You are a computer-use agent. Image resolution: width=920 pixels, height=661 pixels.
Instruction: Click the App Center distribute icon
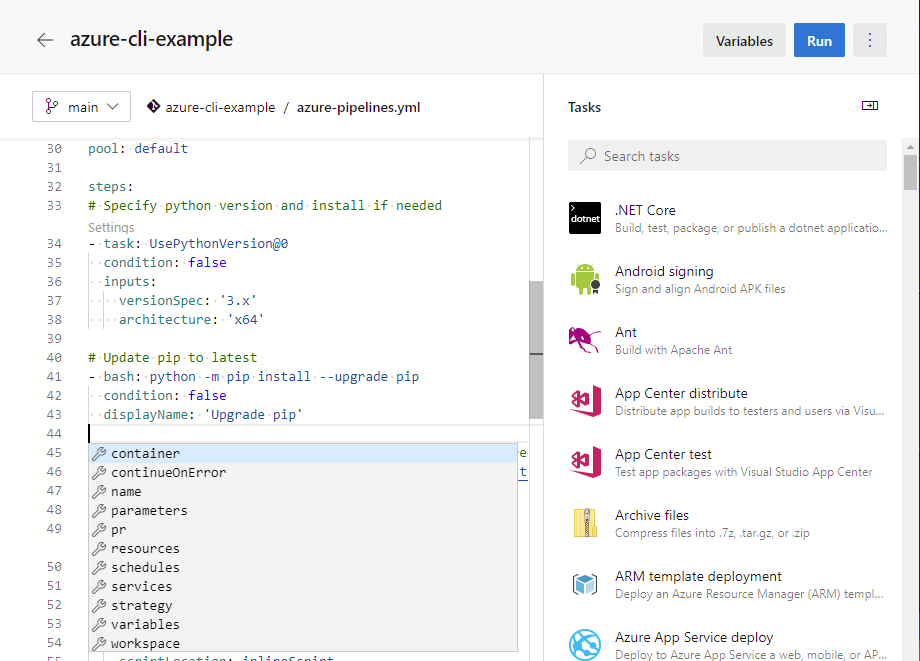click(585, 401)
